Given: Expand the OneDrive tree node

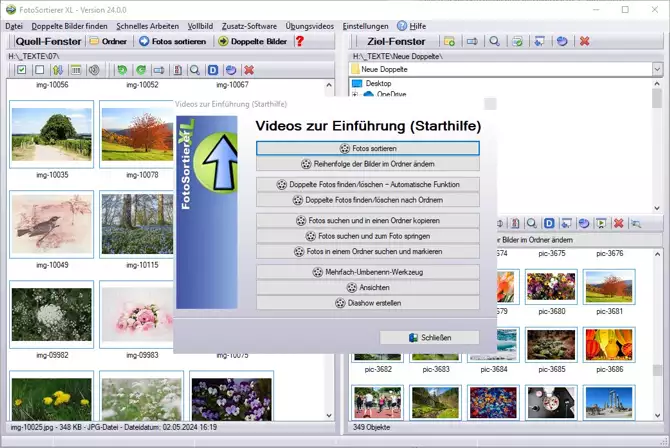Looking at the screenshot, I should 356,94.
